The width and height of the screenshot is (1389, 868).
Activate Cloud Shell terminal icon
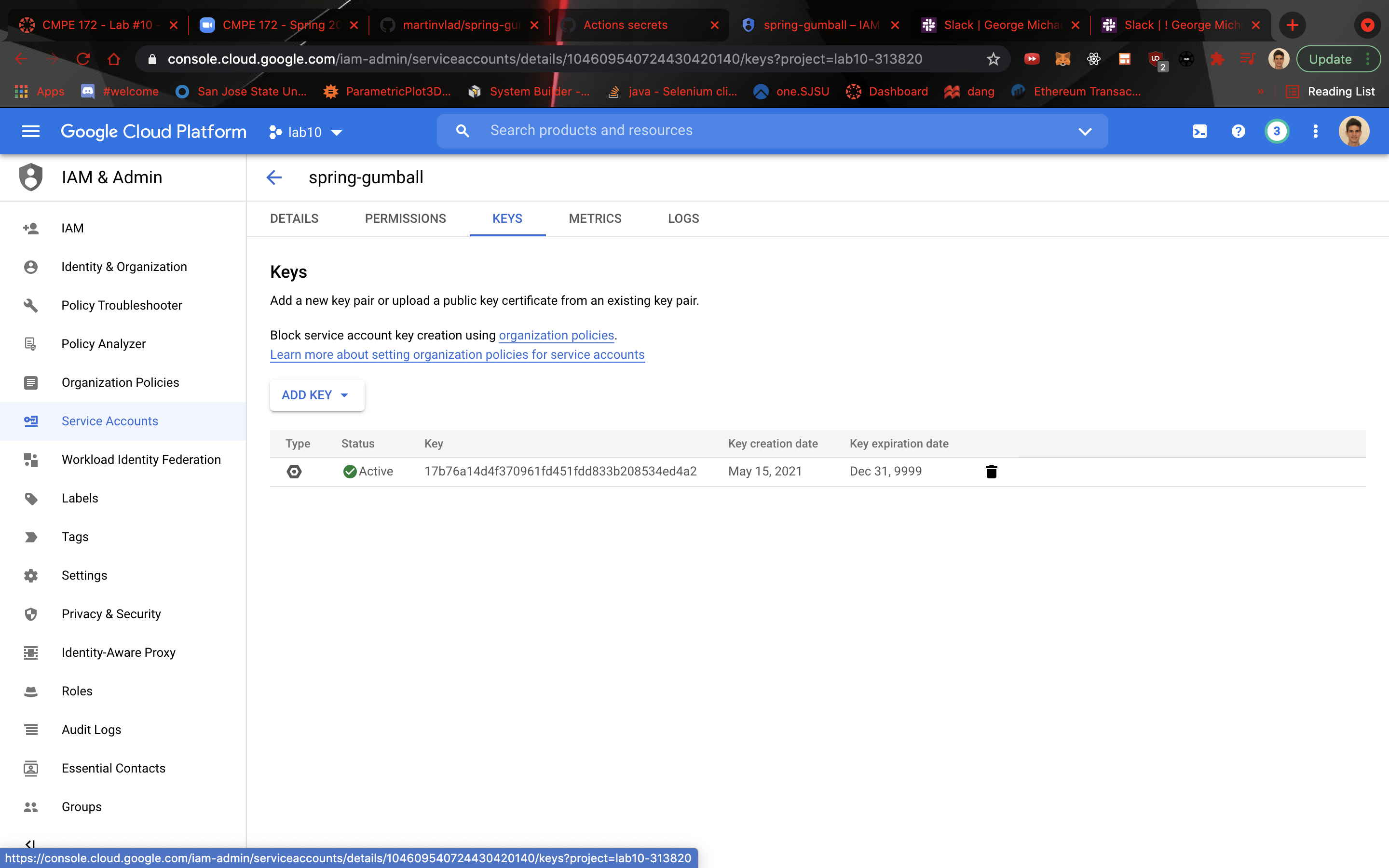click(1199, 132)
